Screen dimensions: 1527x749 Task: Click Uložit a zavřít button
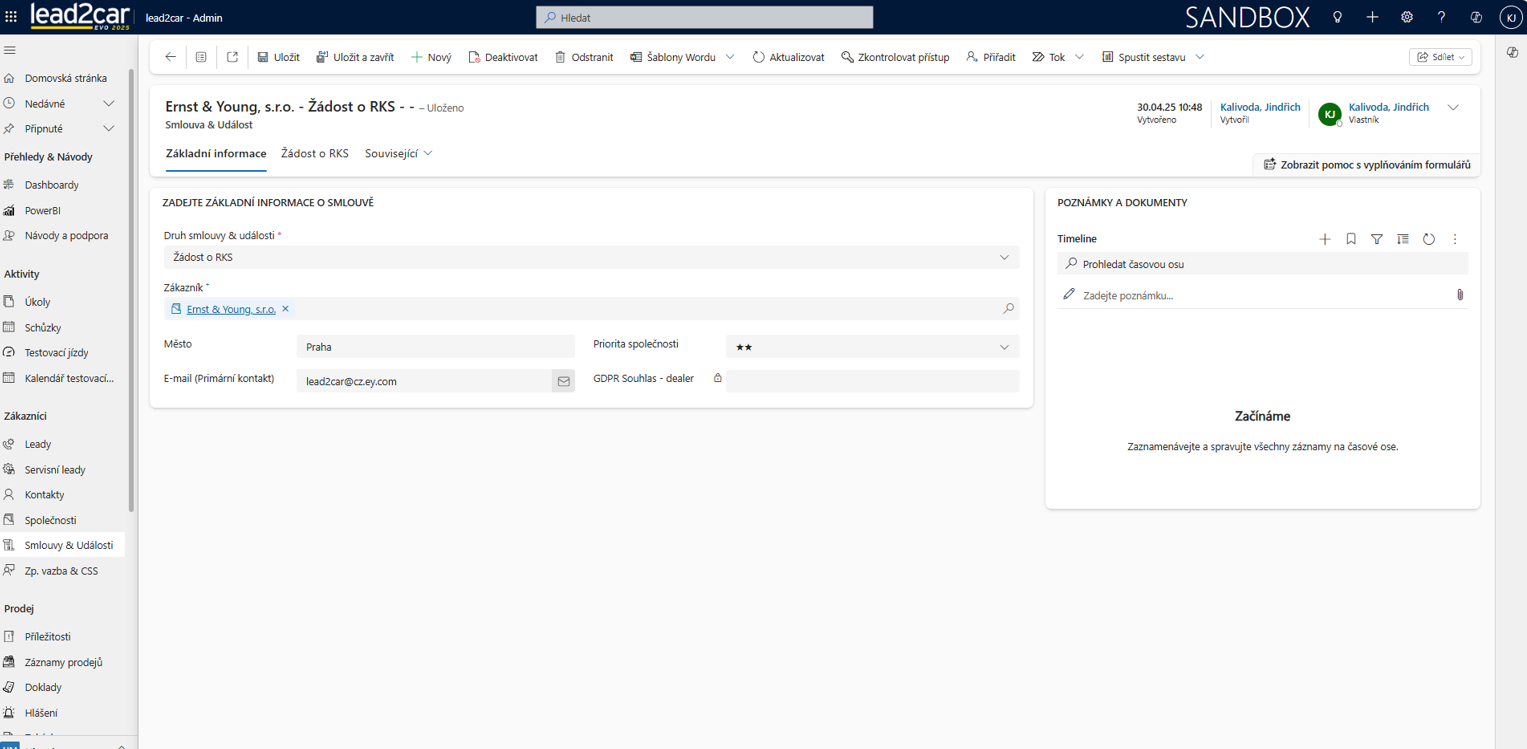[355, 57]
